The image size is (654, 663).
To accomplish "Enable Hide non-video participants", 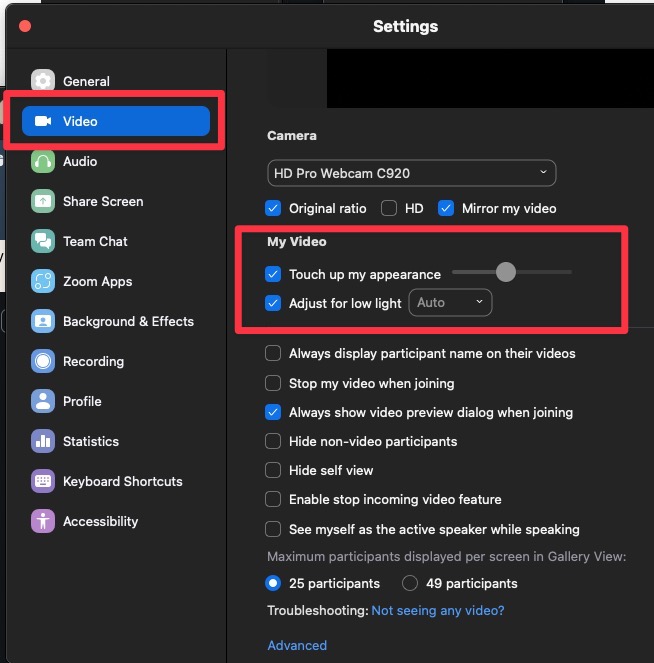I will (x=273, y=441).
